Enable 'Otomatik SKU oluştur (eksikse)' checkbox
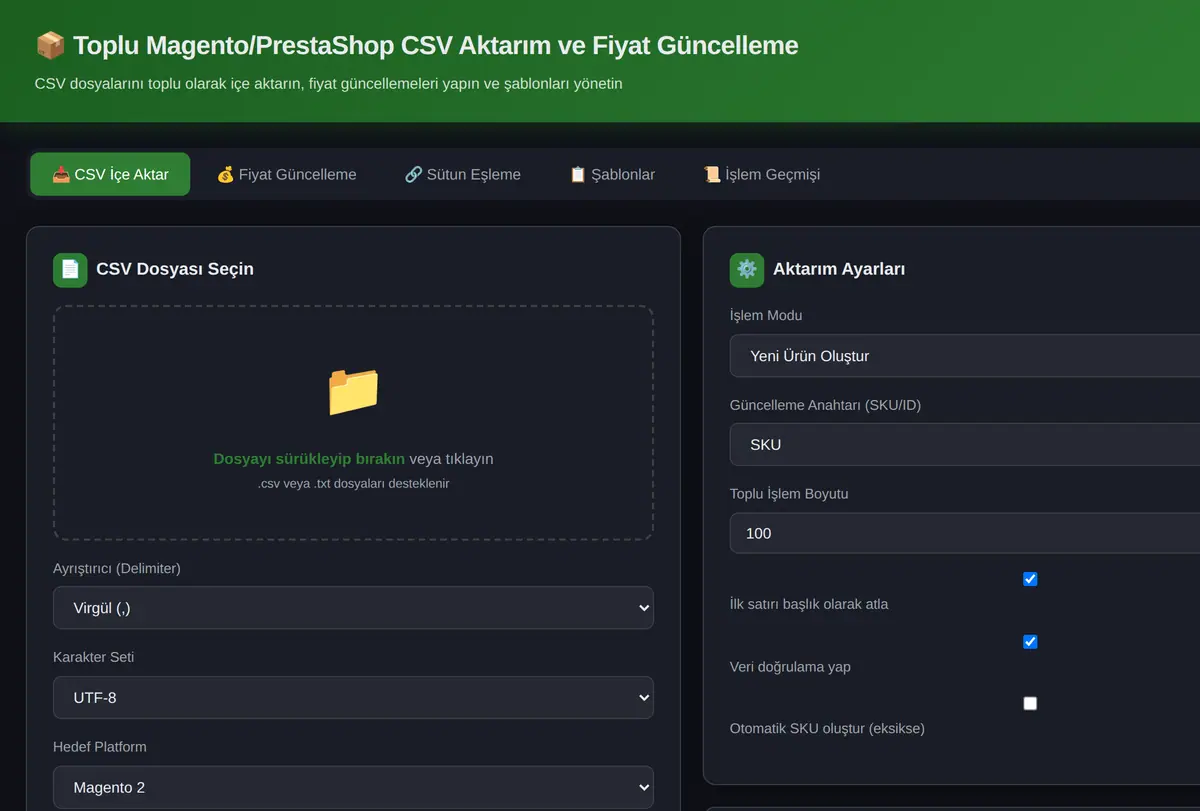The height and width of the screenshot is (811, 1200). click(1030, 704)
